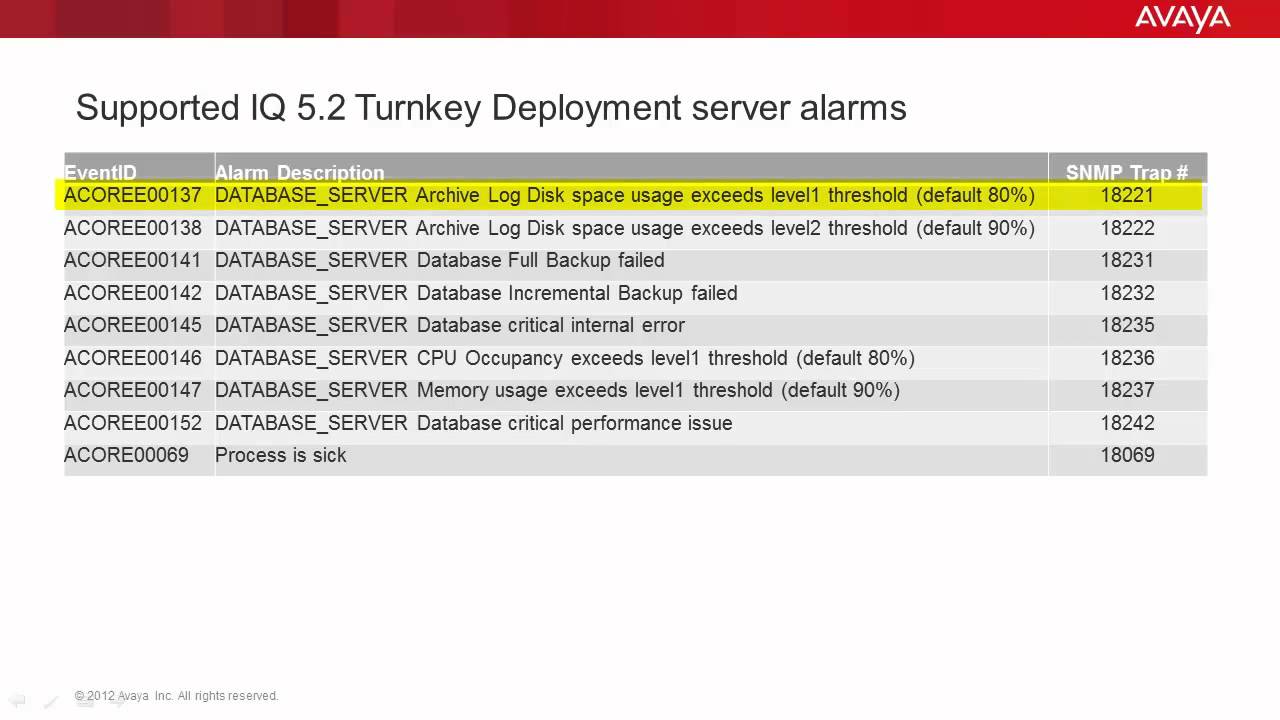Click the Database critical internal error description

450,325
